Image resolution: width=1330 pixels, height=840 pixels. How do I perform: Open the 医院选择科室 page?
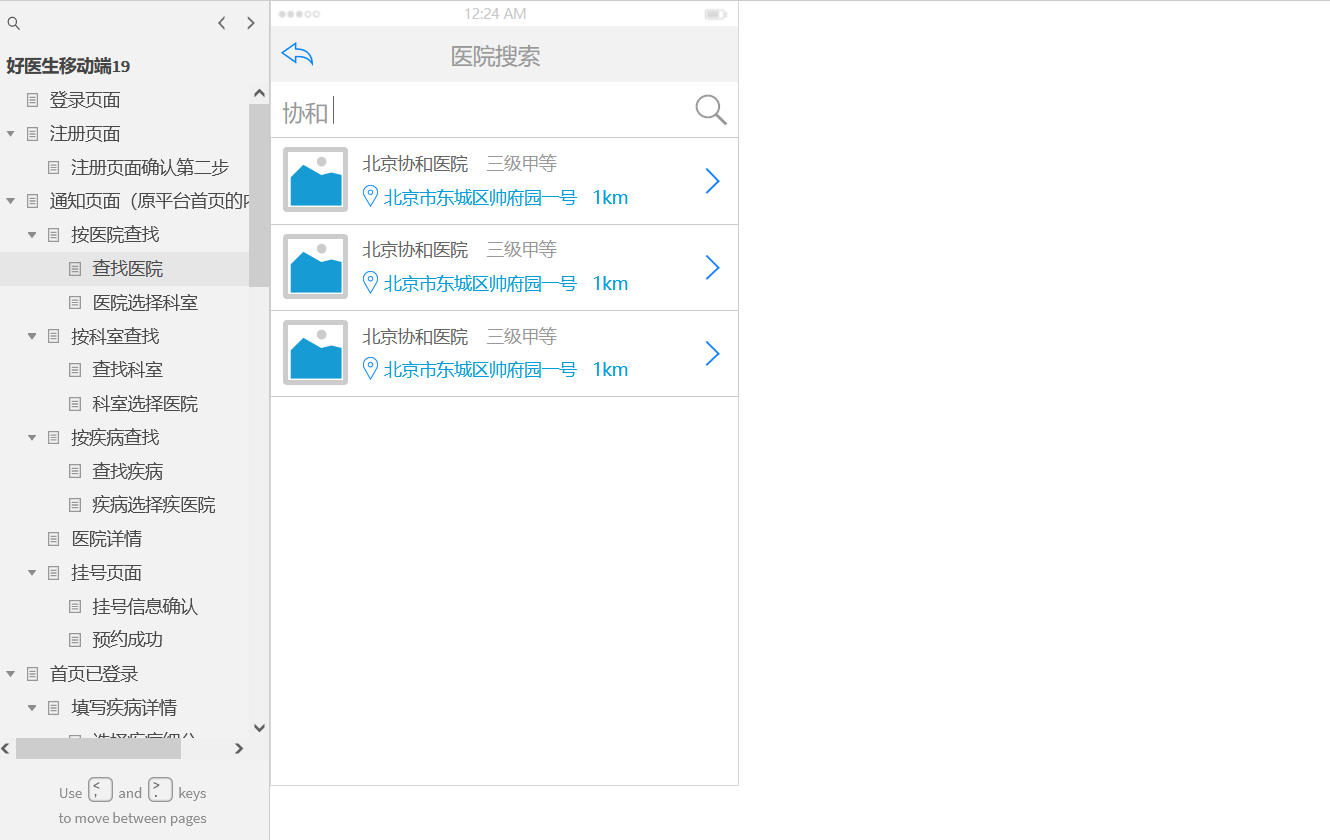[145, 302]
